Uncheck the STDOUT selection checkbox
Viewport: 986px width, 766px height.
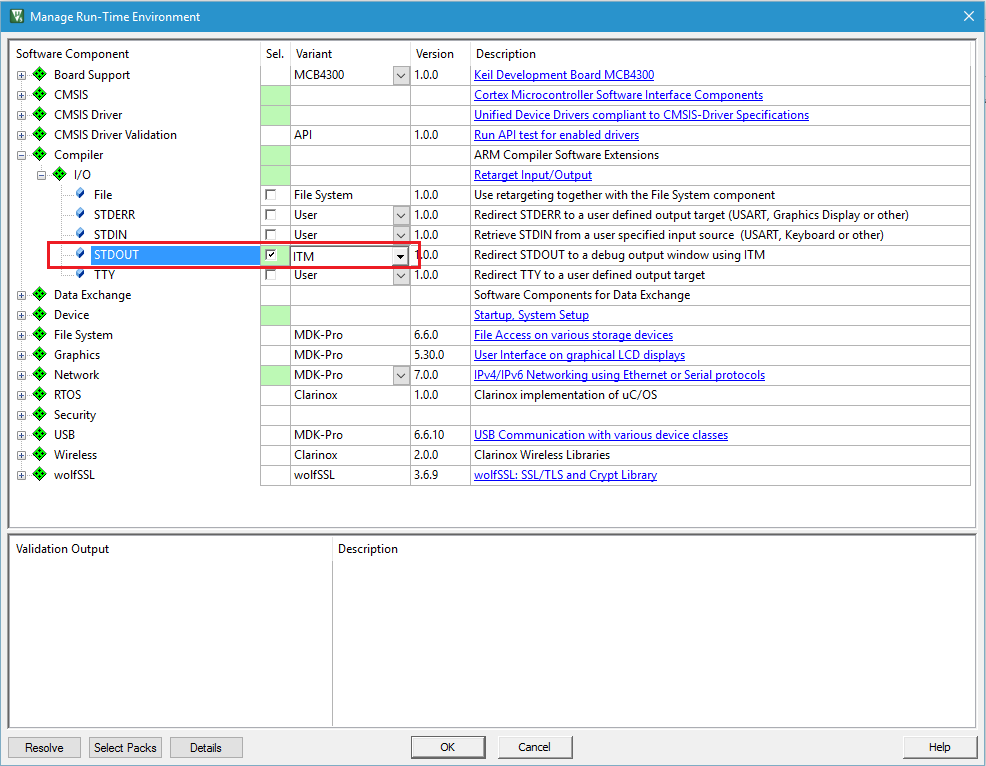coord(271,255)
